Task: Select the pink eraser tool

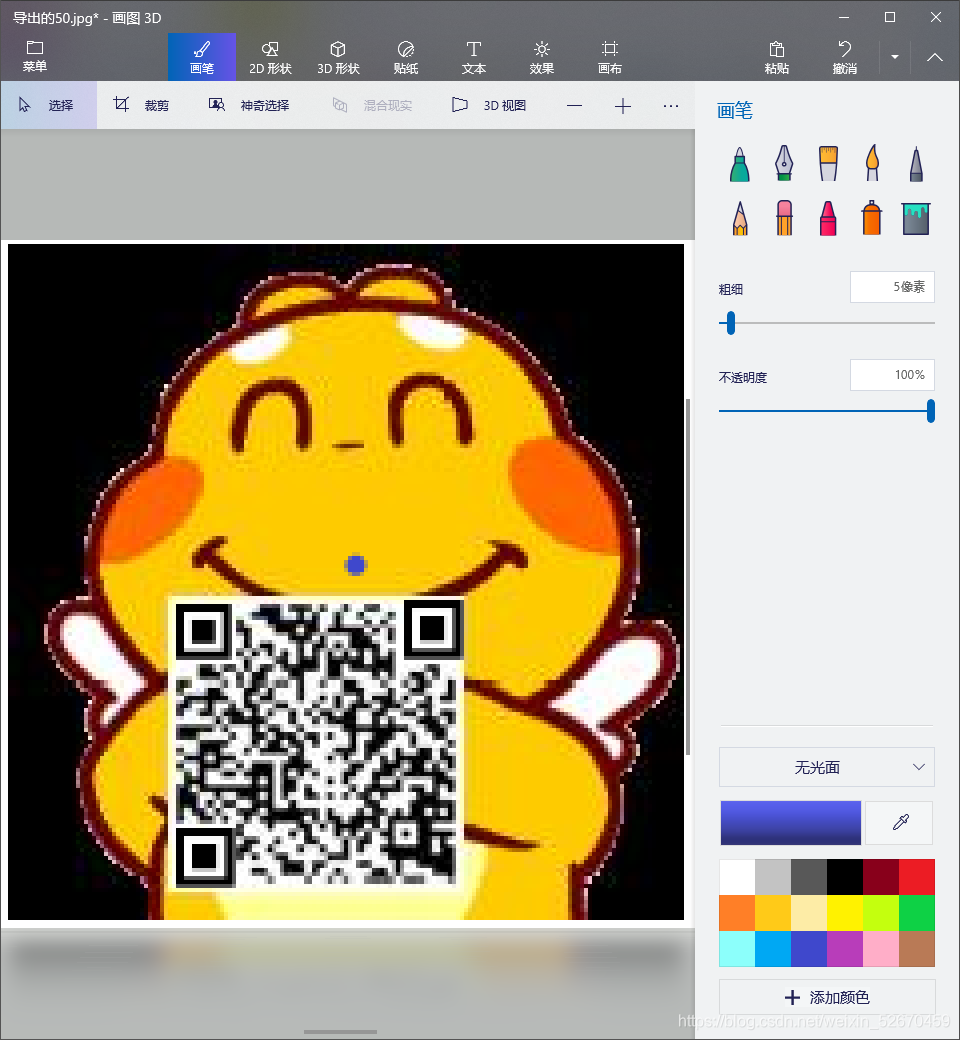Action: tap(784, 218)
